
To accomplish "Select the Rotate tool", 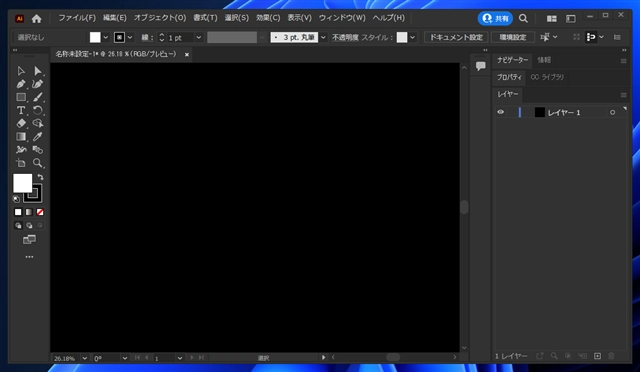I will [38, 110].
